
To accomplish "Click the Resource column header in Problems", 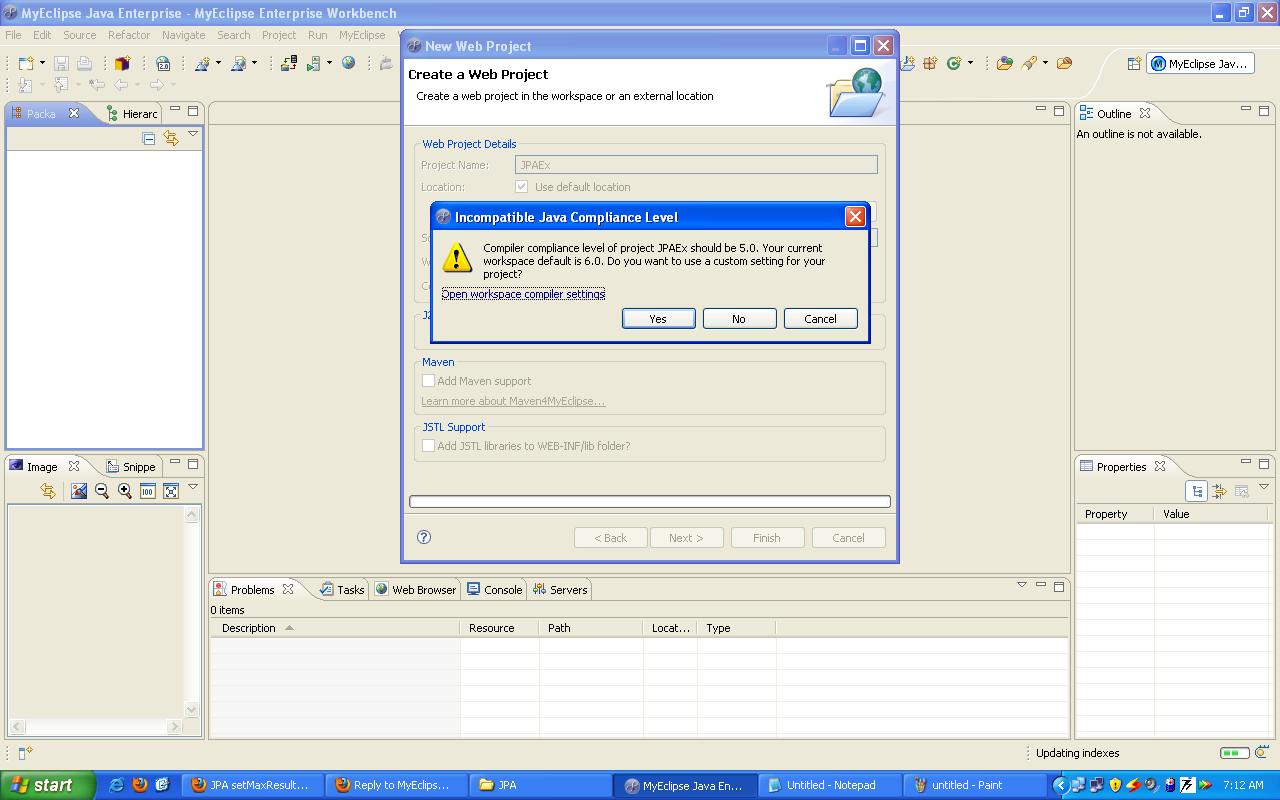I will pyautogui.click(x=500, y=628).
